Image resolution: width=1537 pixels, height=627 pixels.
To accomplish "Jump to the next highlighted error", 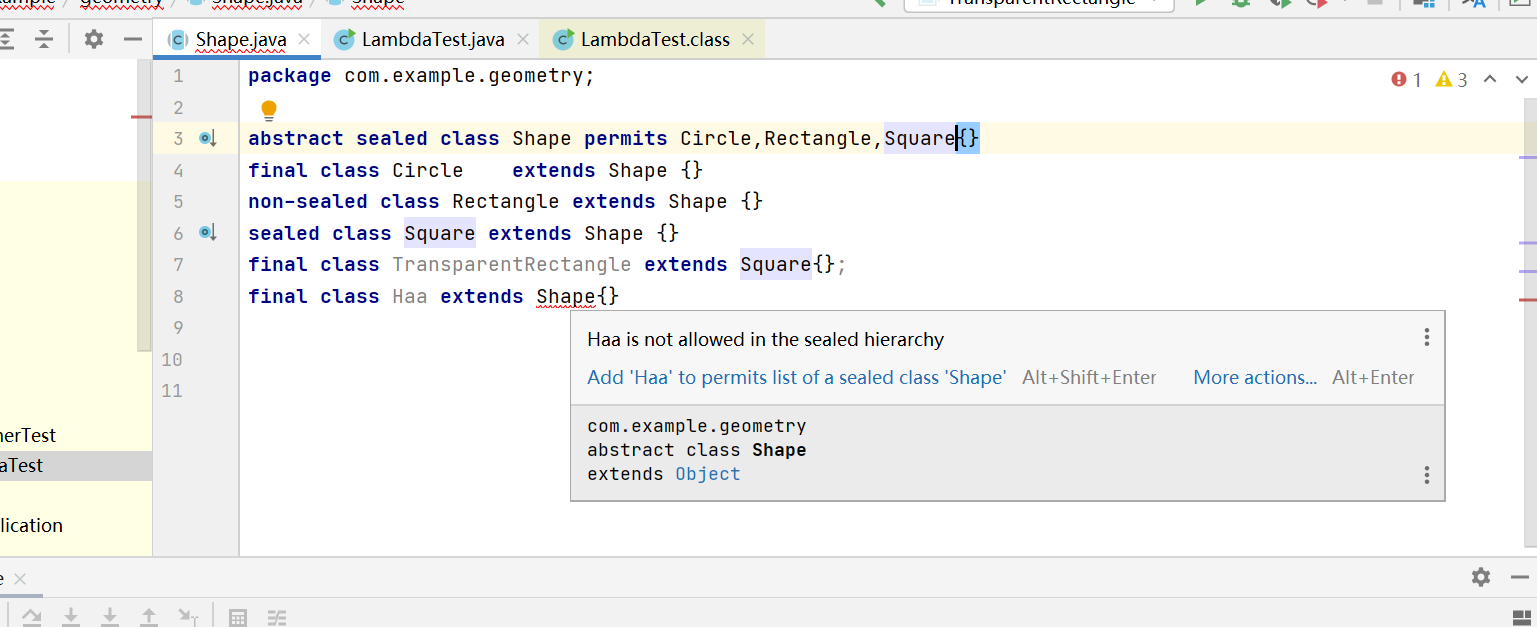I will pyautogui.click(x=1522, y=80).
